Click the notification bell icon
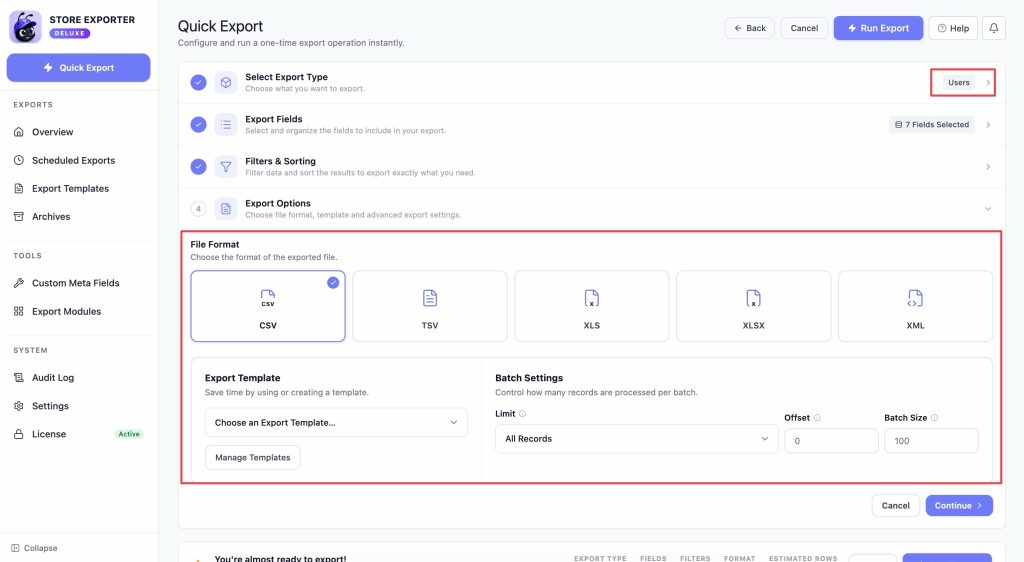The width and height of the screenshot is (1024, 562). [993, 28]
